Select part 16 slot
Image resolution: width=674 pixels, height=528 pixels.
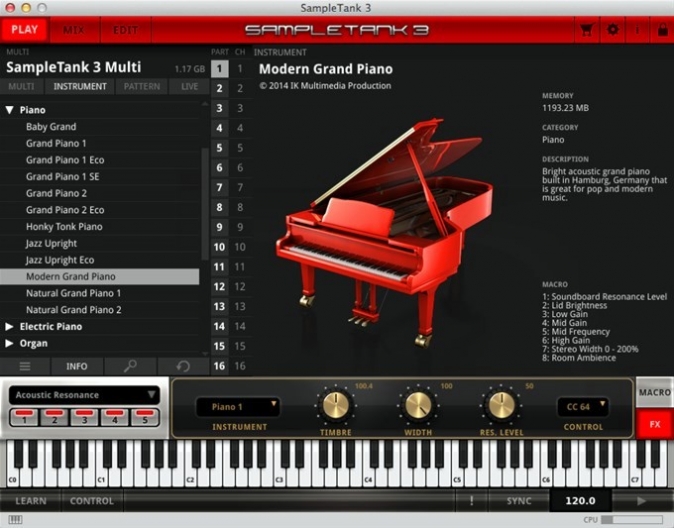(x=219, y=366)
